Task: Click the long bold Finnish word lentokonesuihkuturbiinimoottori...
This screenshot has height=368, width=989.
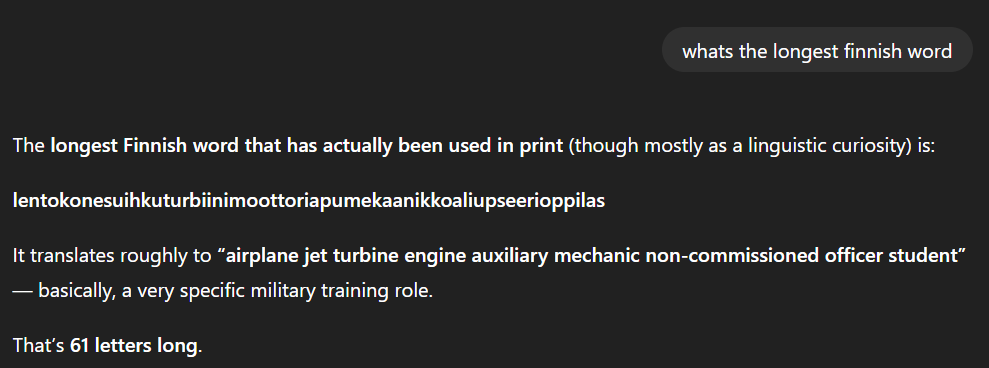Action: click(309, 201)
